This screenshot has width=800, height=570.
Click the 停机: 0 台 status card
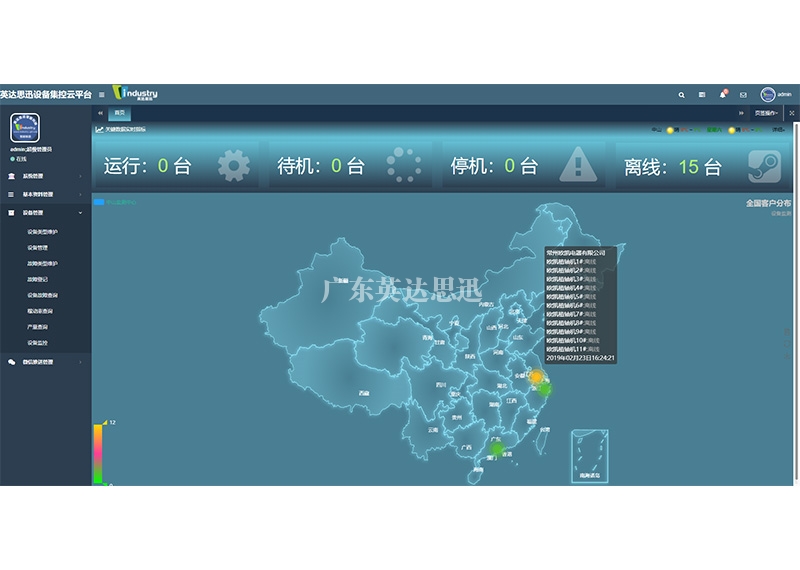[523, 165]
